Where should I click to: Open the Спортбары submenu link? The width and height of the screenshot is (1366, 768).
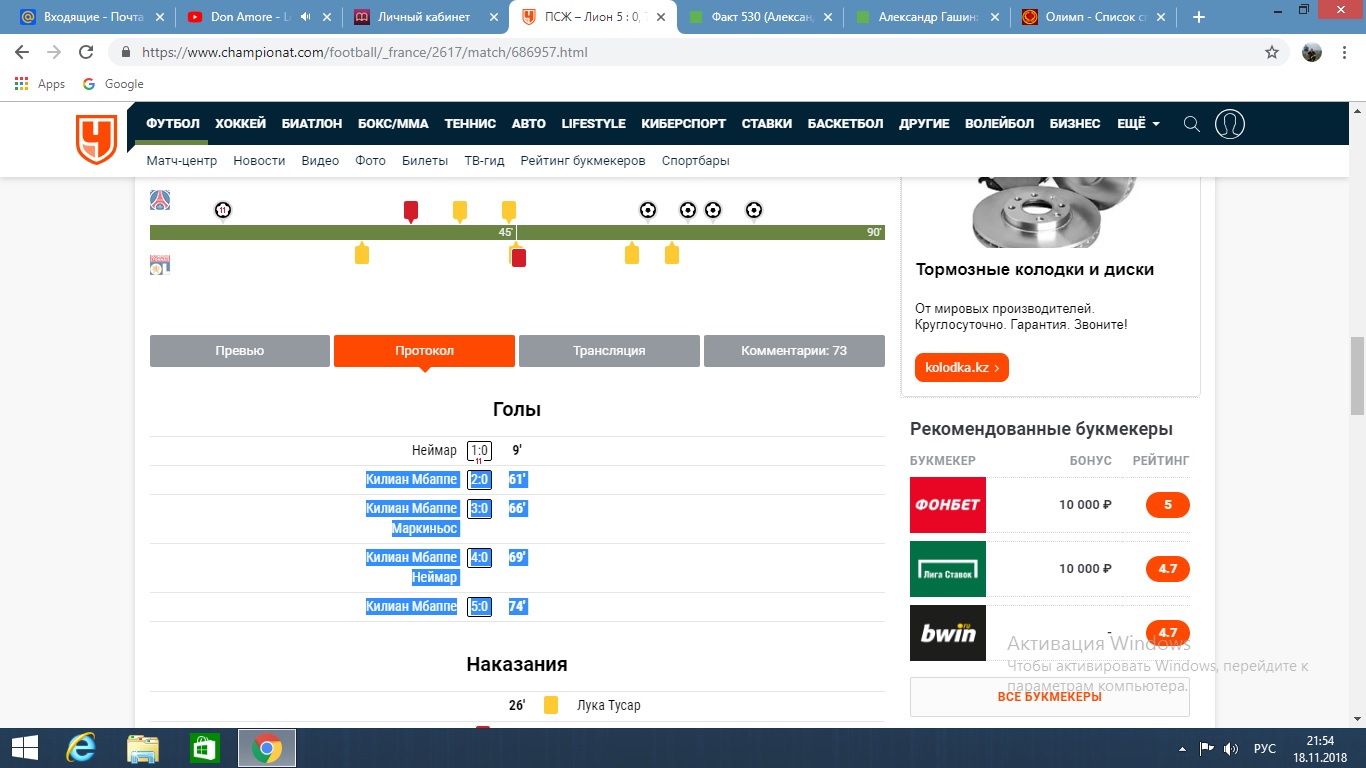click(696, 160)
